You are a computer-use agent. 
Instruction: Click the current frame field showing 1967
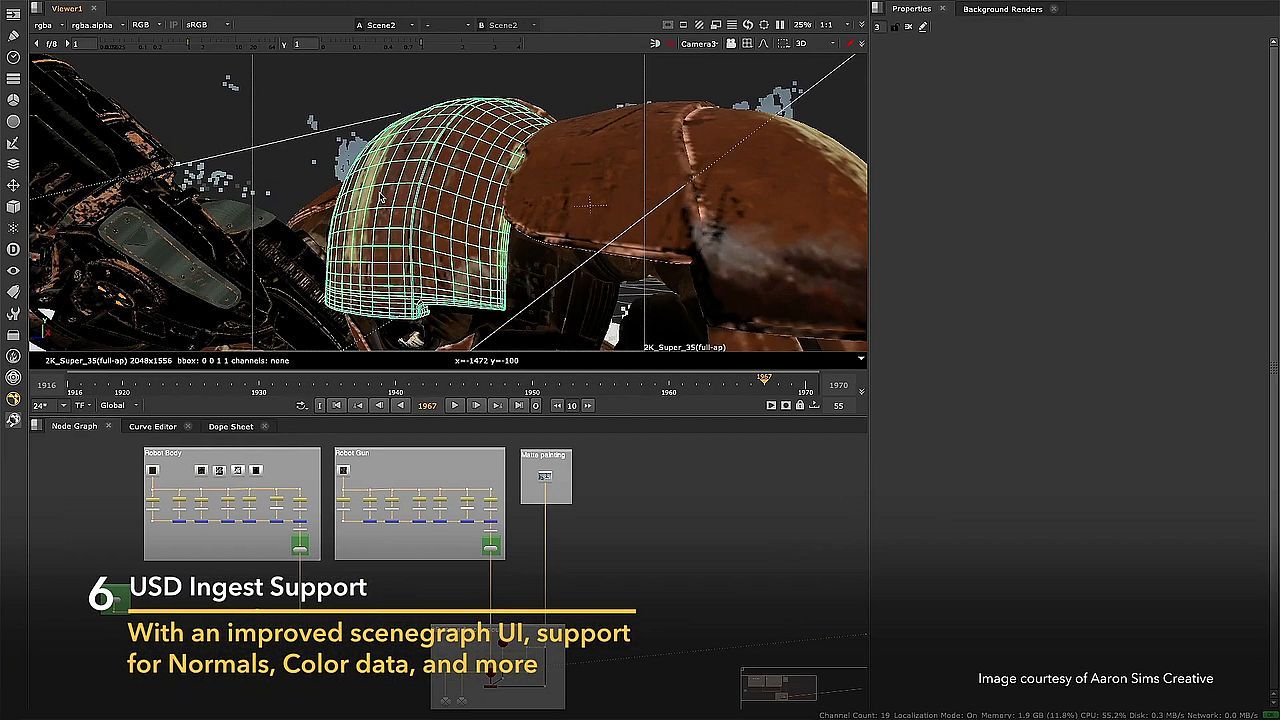coord(427,406)
